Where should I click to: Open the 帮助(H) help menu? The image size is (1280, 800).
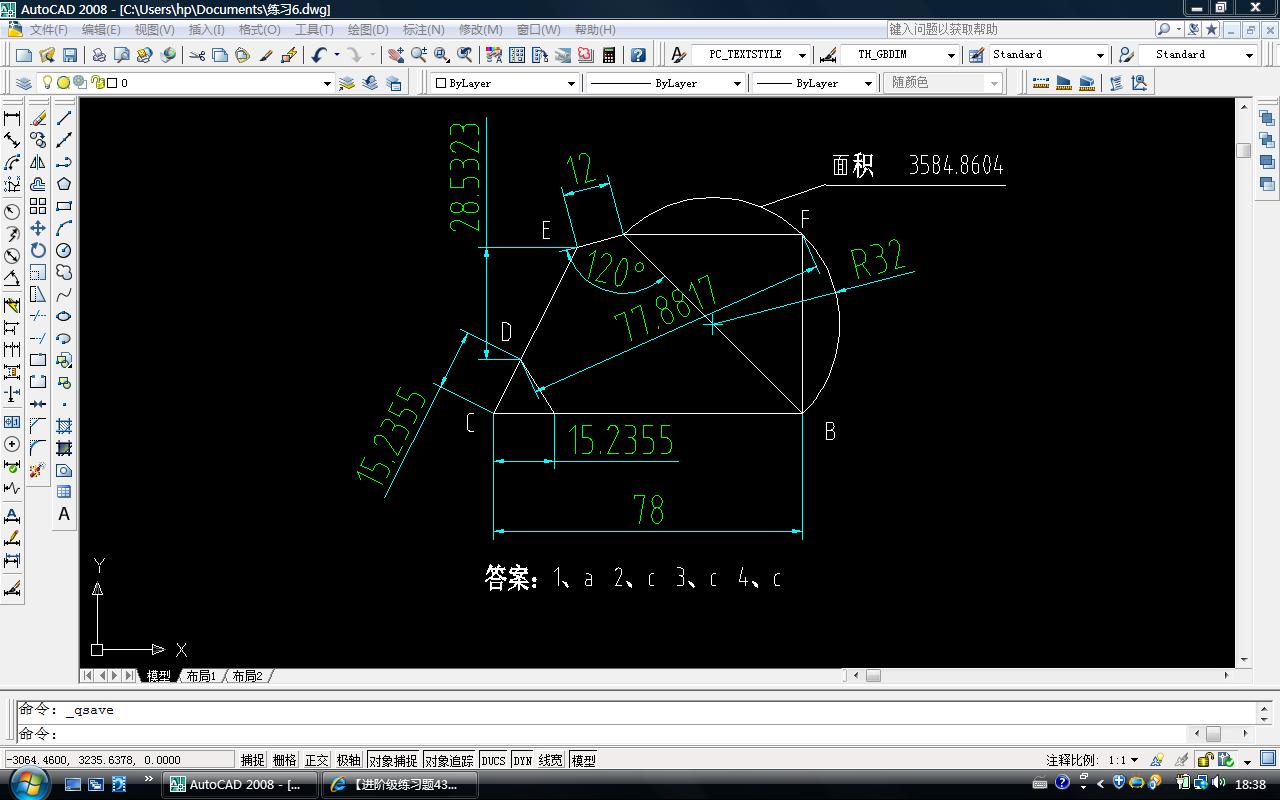[596, 30]
